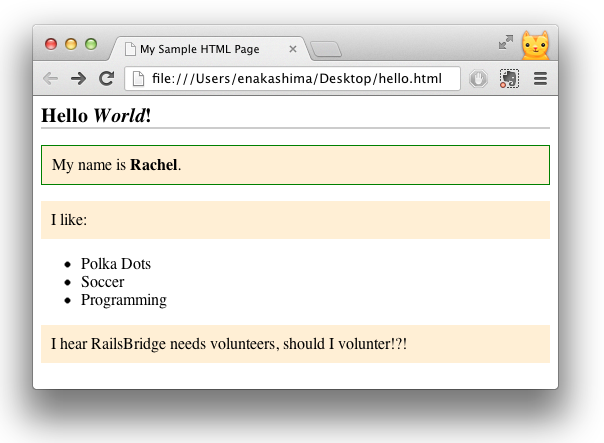
Task: Click the cat avatar icon in title bar
Action: pos(535,45)
